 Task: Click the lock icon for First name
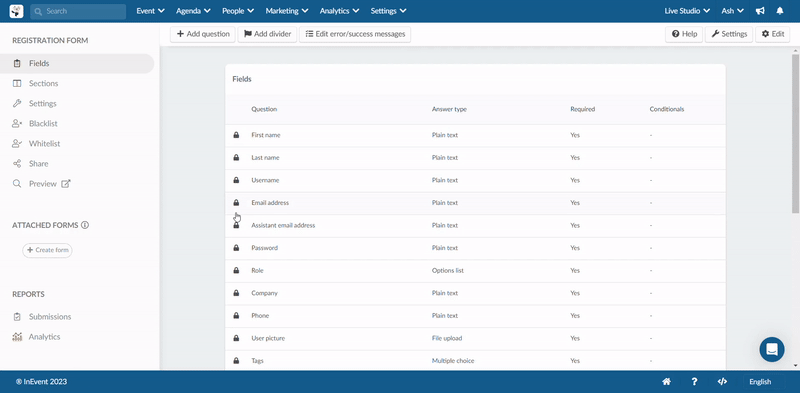point(236,135)
